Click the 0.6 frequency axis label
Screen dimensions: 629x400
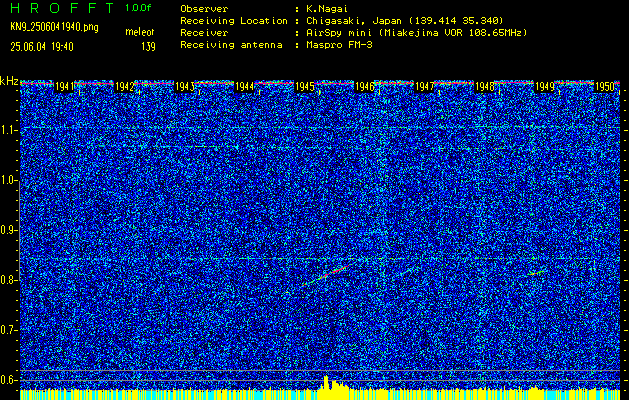coord(9,380)
